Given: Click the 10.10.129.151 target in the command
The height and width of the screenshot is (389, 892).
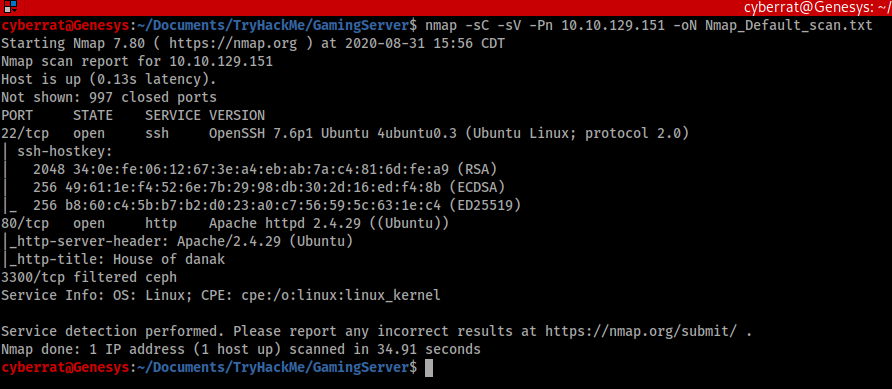Looking at the screenshot, I should (x=612, y=26).
